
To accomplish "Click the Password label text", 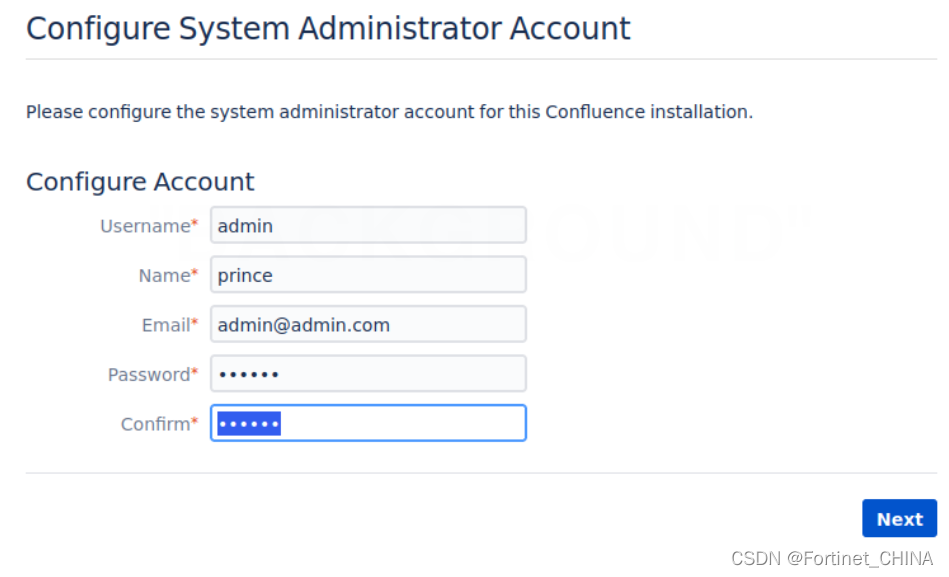I will (x=148, y=374).
